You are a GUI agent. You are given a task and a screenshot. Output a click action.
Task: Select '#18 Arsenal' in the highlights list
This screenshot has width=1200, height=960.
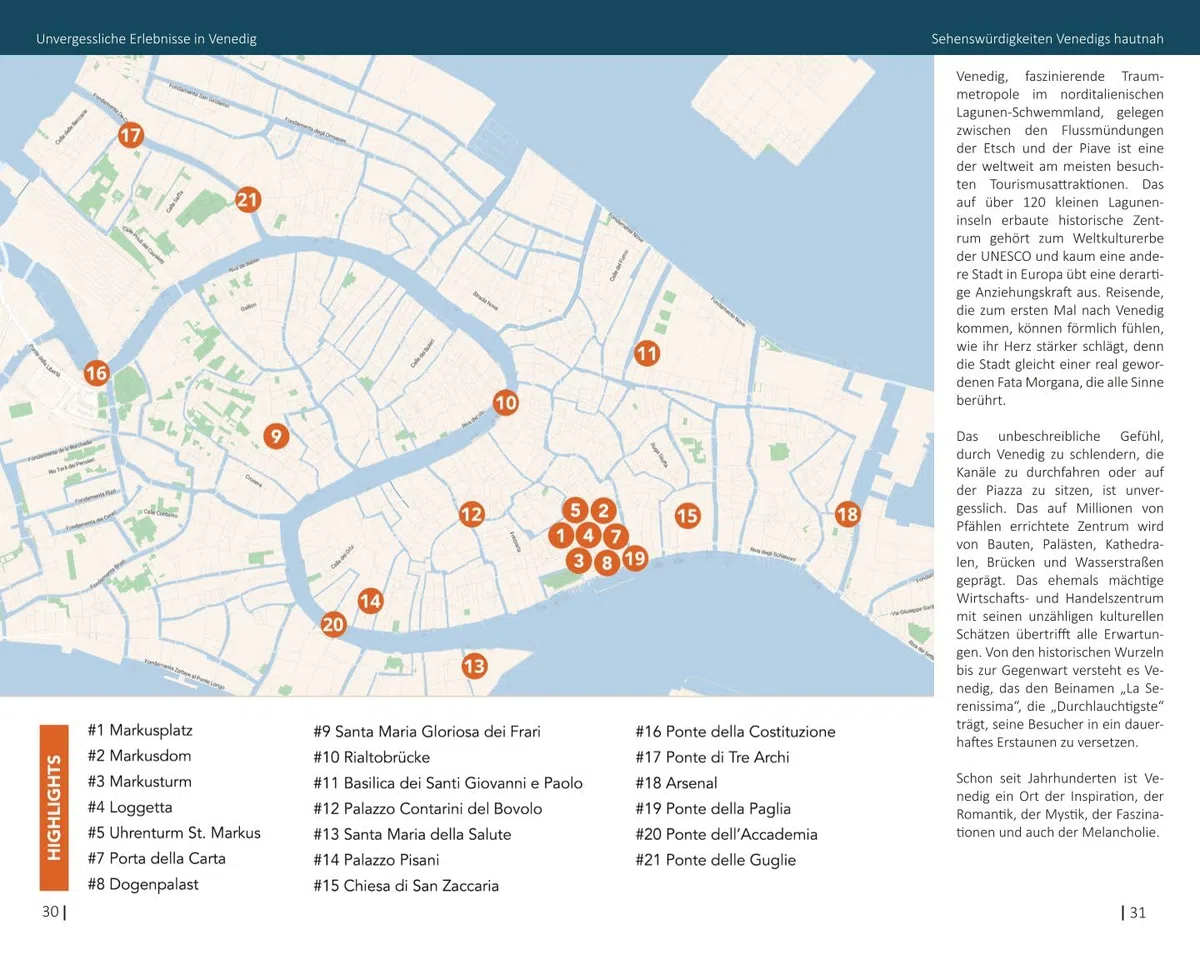point(676,783)
